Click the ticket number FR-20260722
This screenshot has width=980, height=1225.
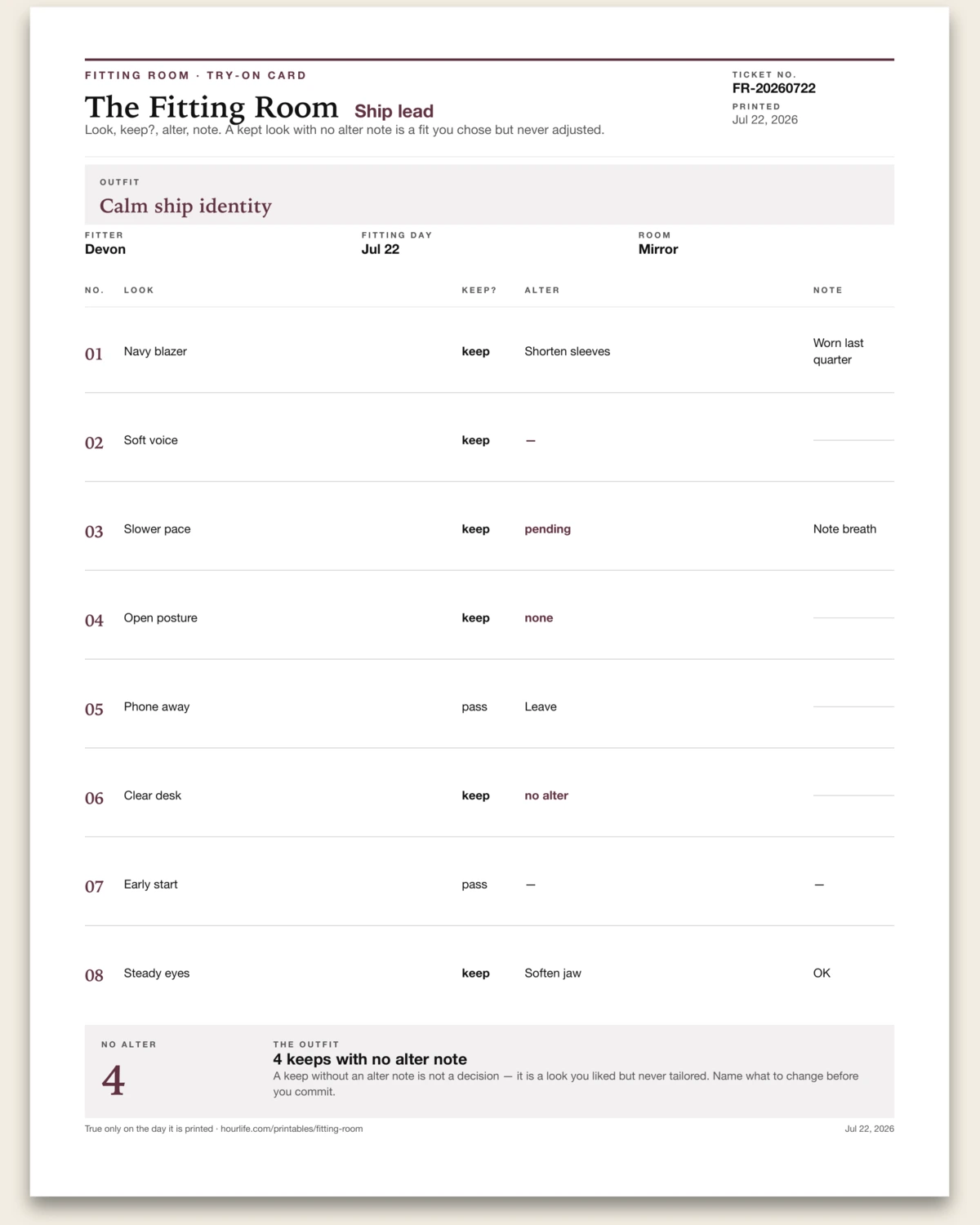(773, 88)
